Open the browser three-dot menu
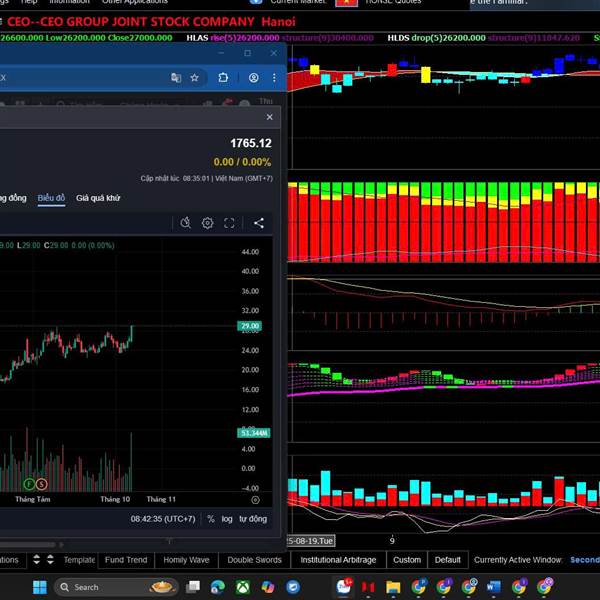Image resolution: width=600 pixels, height=600 pixels. [x=274, y=78]
